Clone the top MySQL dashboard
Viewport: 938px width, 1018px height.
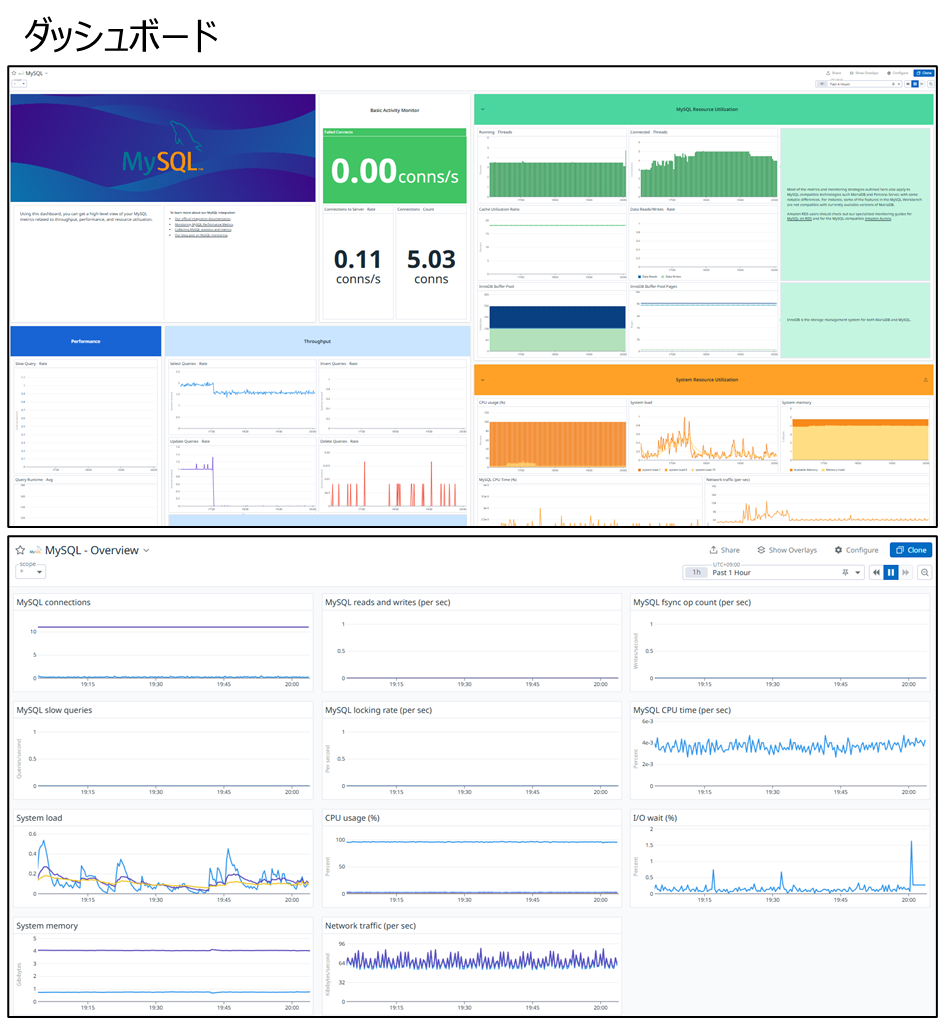[x=924, y=73]
